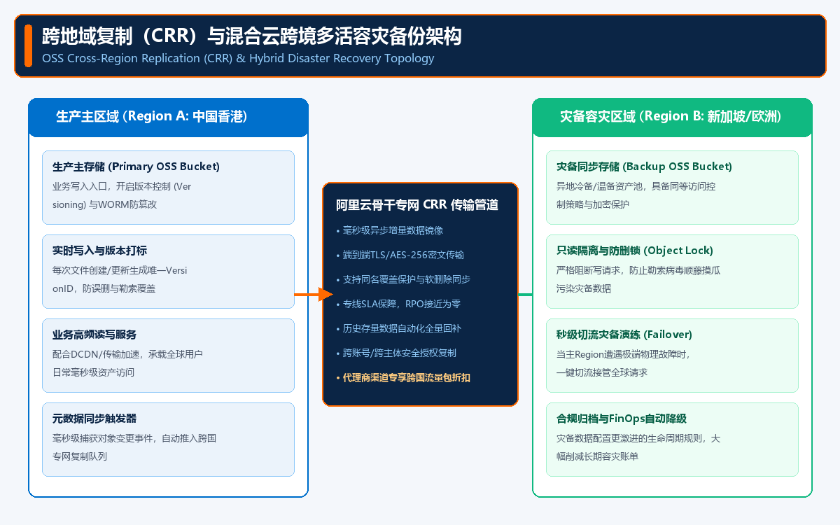Select the bullet 端到端TLS/AES-256密文传输
Viewport: 840px width, 525px height.
400,255
